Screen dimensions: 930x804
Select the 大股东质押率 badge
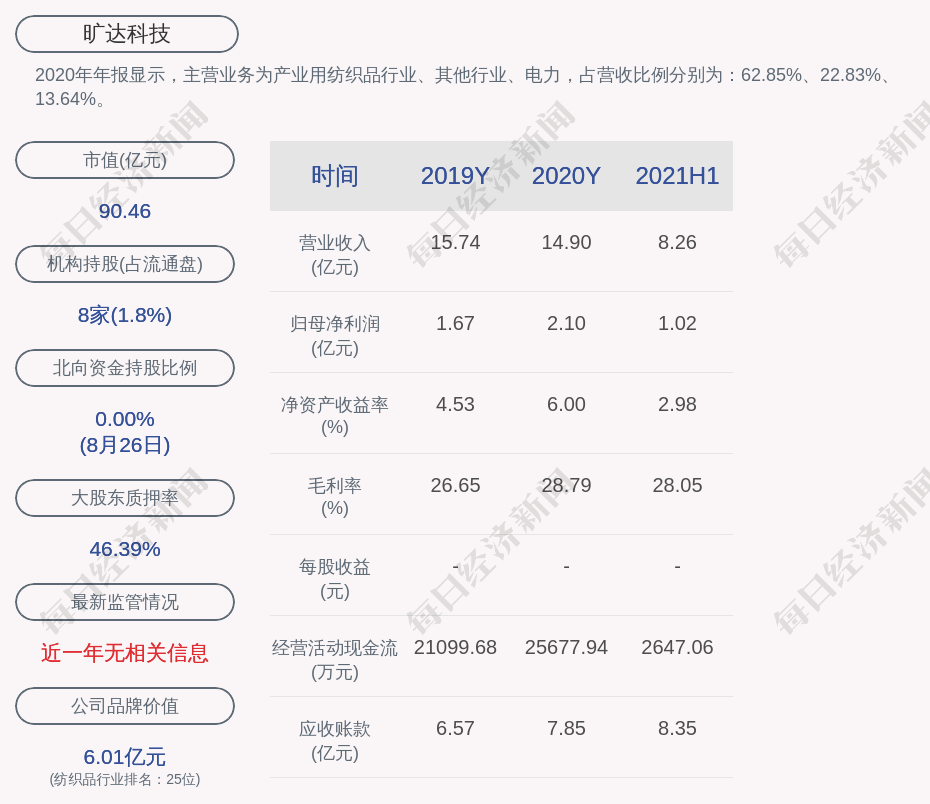124,498
